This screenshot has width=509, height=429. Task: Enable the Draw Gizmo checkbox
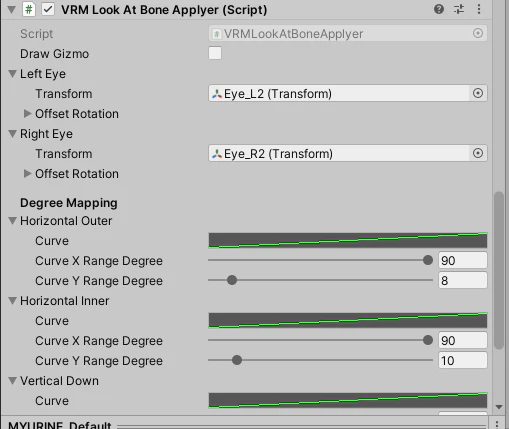(215, 53)
